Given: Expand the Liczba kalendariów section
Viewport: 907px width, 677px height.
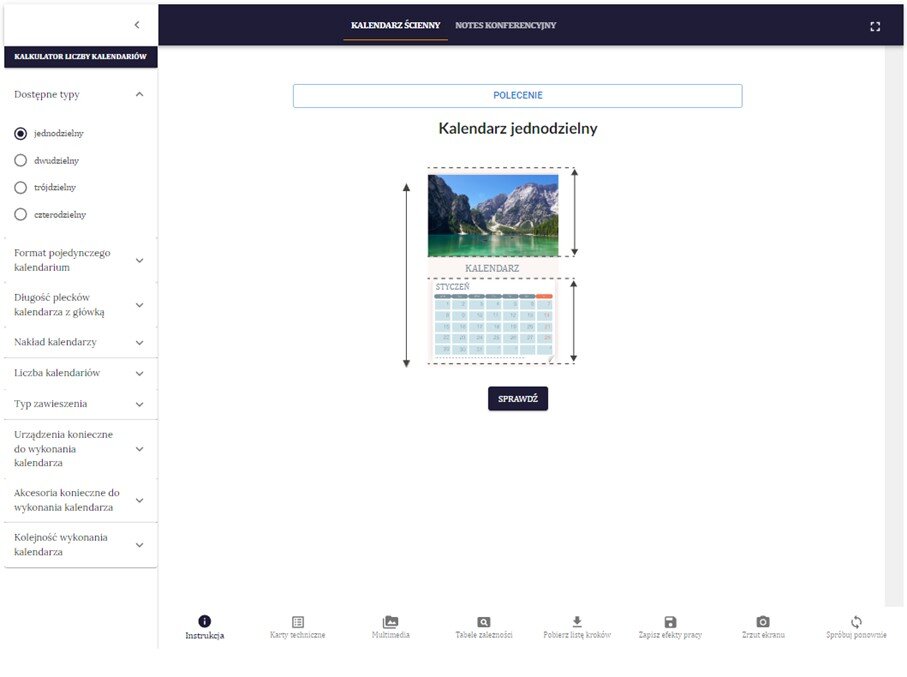Looking at the screenshot, I should (81, 373).
